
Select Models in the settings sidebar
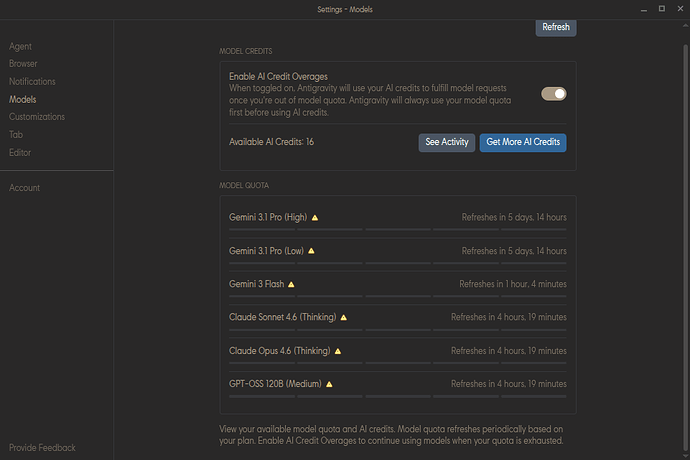click(x=23, y=100)
